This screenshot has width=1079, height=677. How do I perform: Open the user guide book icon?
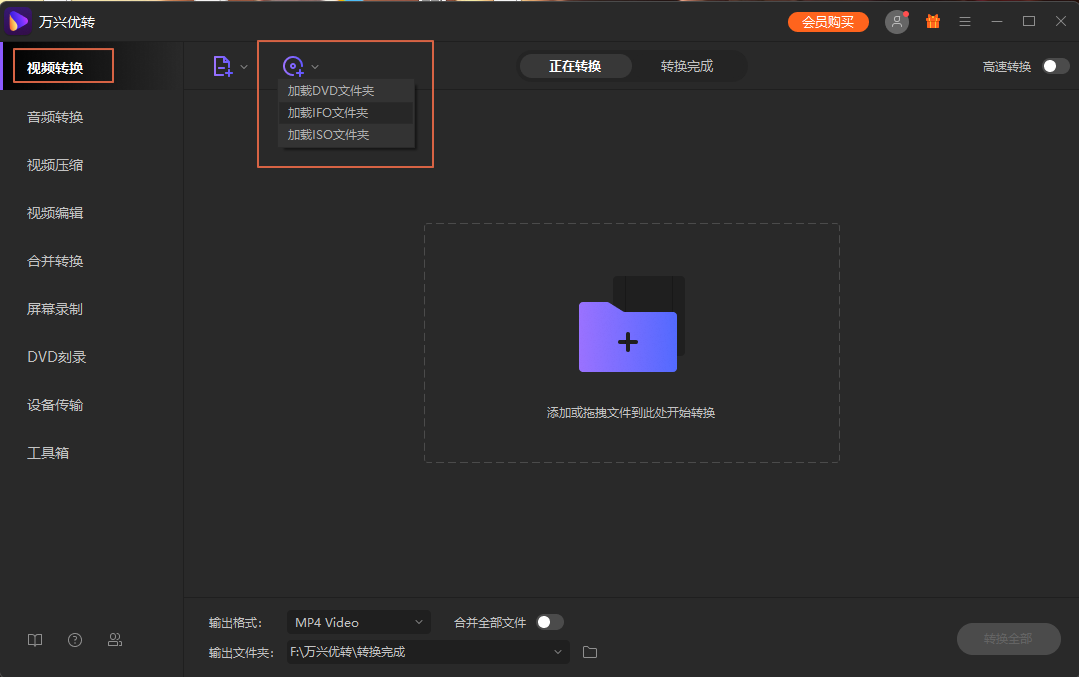(x=34, y=639)
